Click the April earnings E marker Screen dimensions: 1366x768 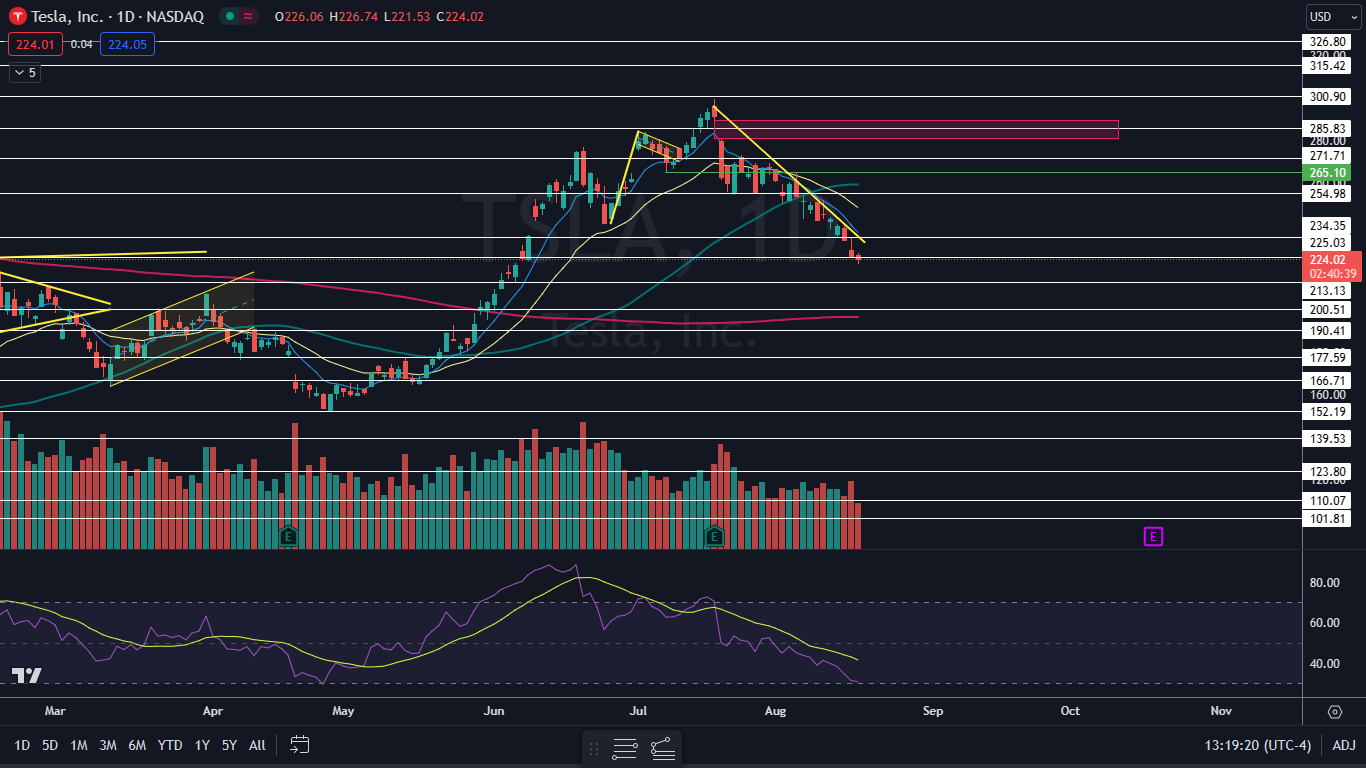288,535
